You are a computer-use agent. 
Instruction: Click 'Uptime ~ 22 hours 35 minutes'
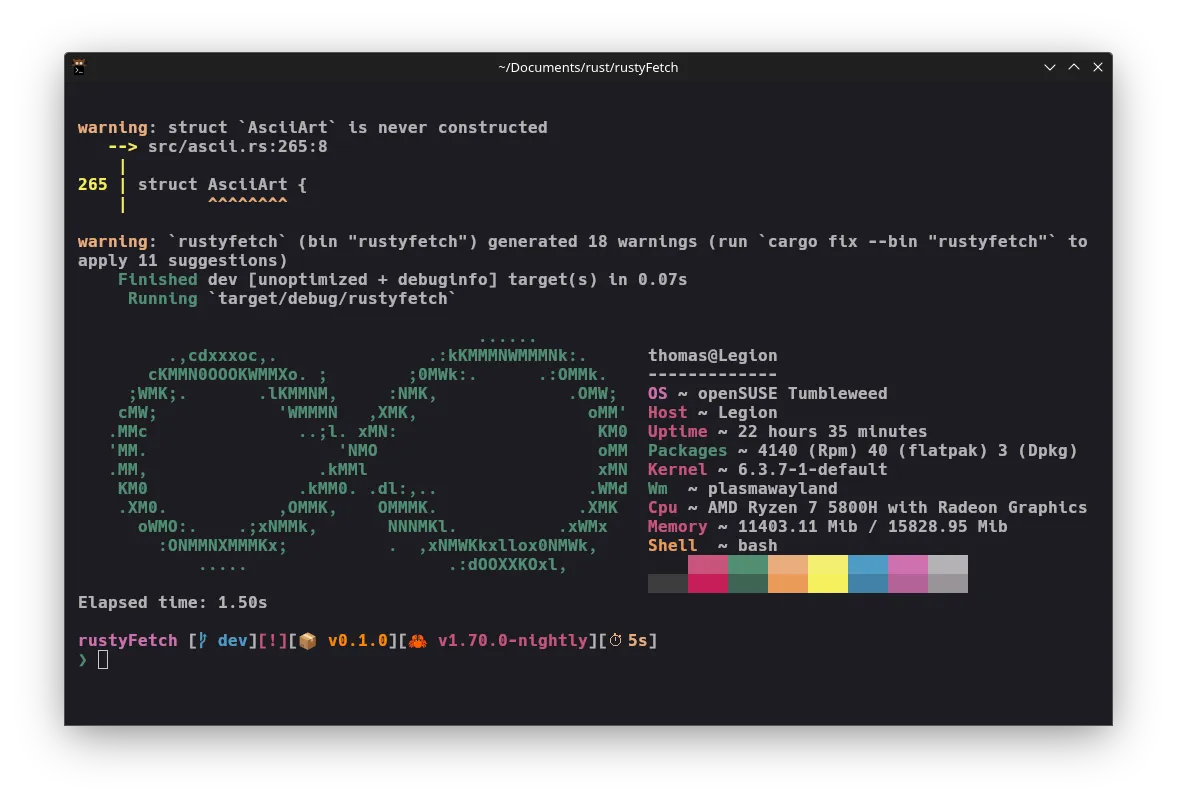click(x=787, y=432)
